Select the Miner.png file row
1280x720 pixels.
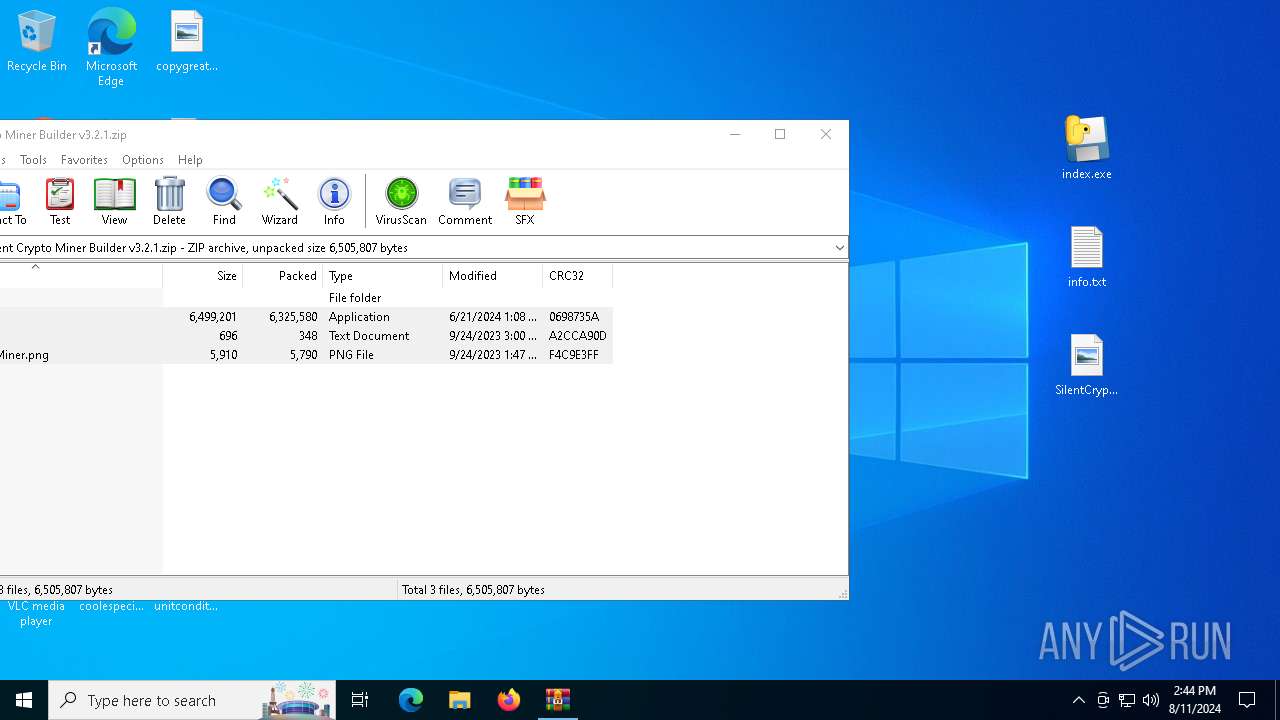pos(306,355)
